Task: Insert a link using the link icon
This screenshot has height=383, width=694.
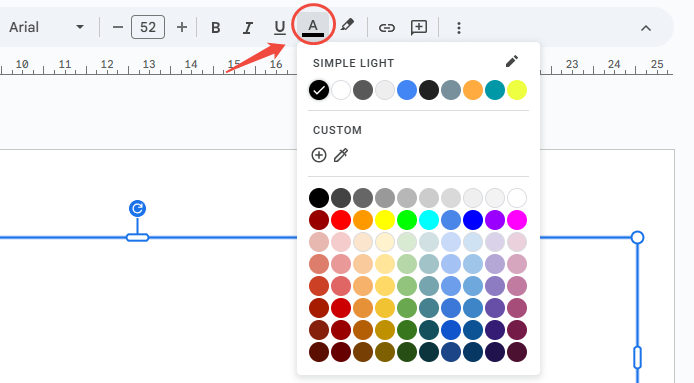Action: tap(386, 28)
